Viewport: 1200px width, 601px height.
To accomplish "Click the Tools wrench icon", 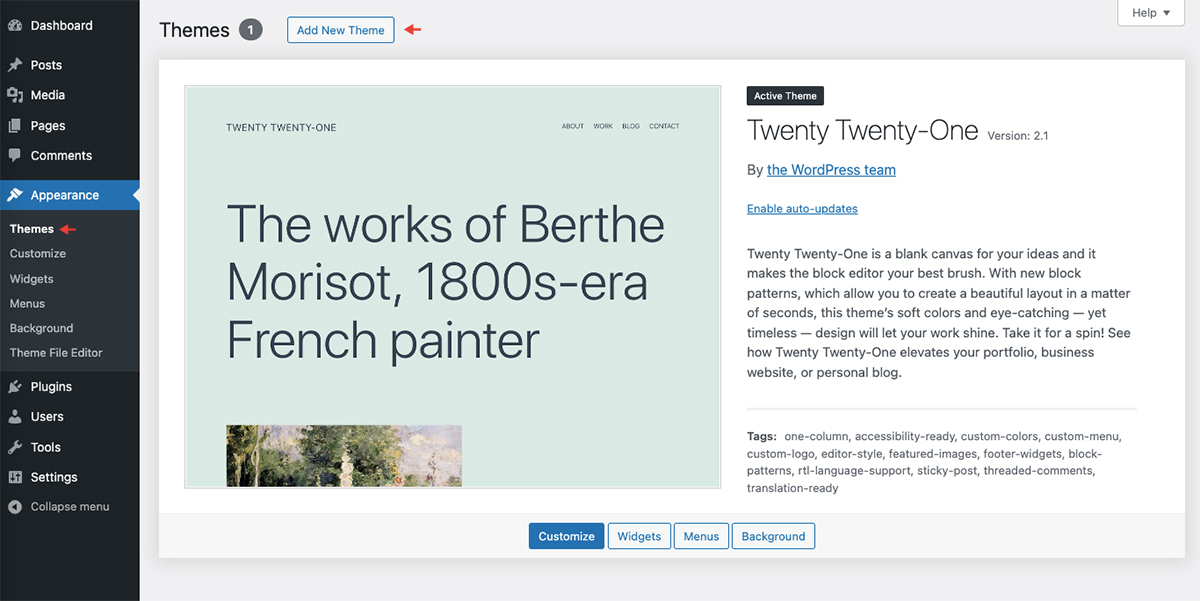I will coord(15,447).
